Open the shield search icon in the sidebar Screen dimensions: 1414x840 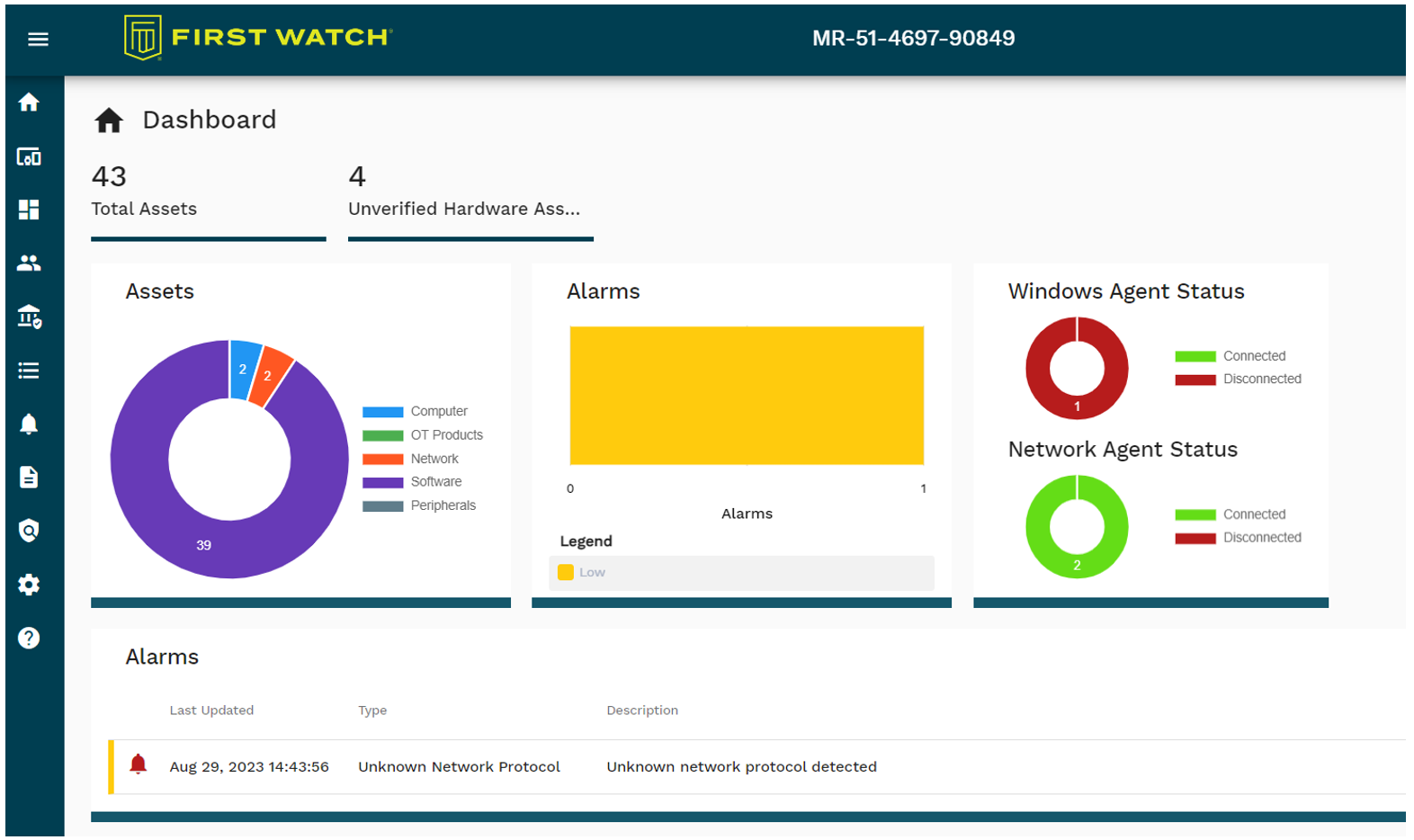pos(29,531)
